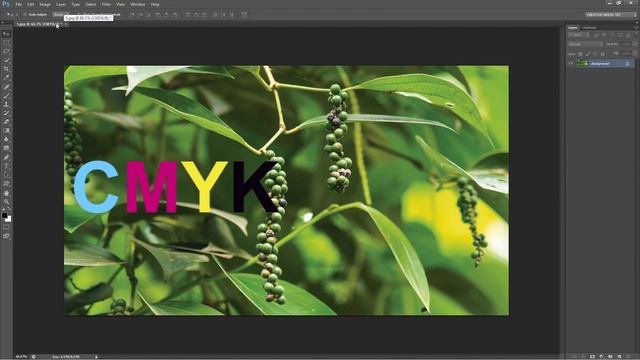Open the blend mode dropdown
640x360 pixels.
pos(586,44)
